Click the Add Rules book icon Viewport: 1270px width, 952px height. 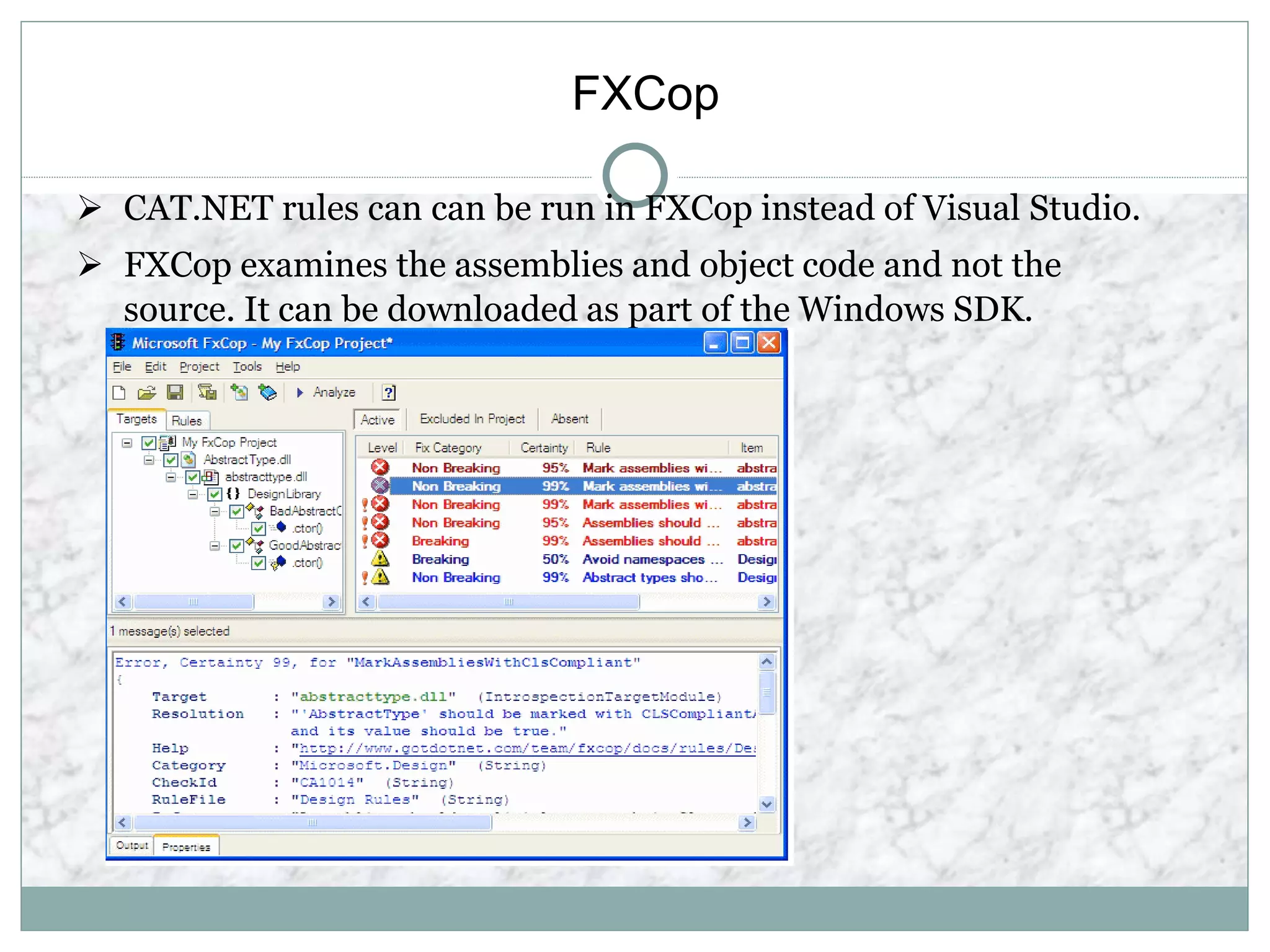tap(268, 392)
